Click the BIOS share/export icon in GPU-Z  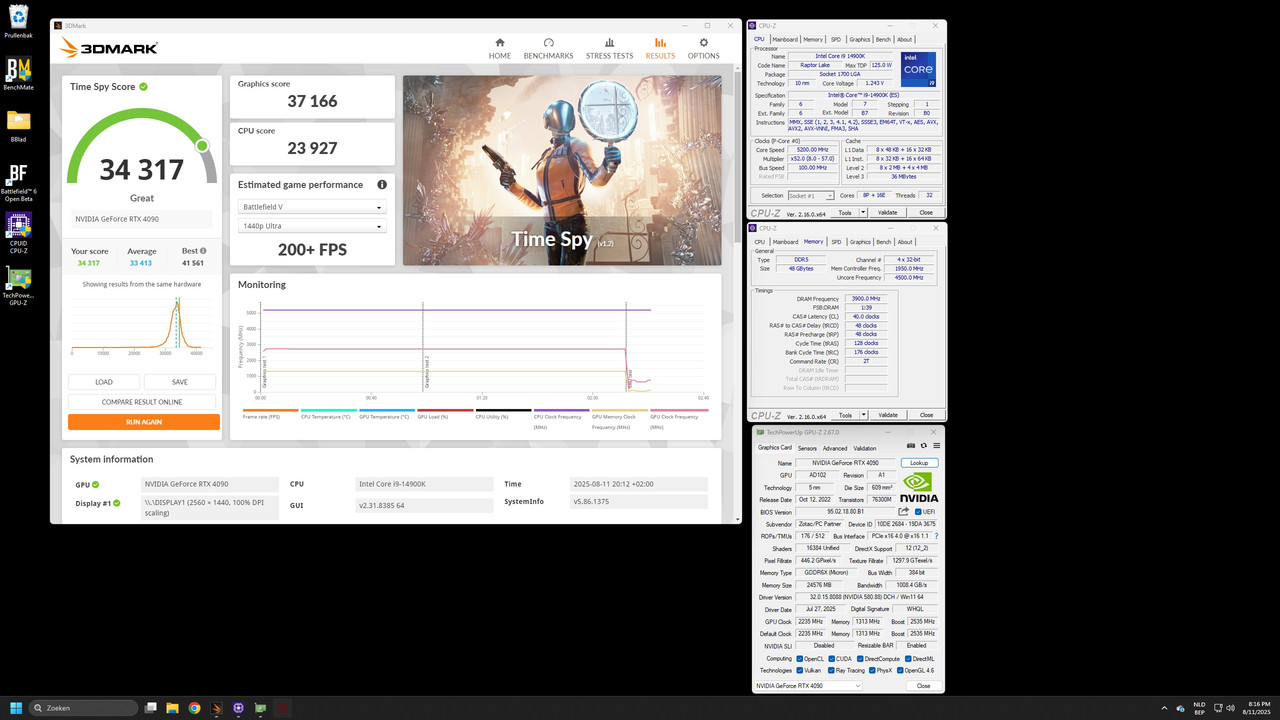(904, 511)
